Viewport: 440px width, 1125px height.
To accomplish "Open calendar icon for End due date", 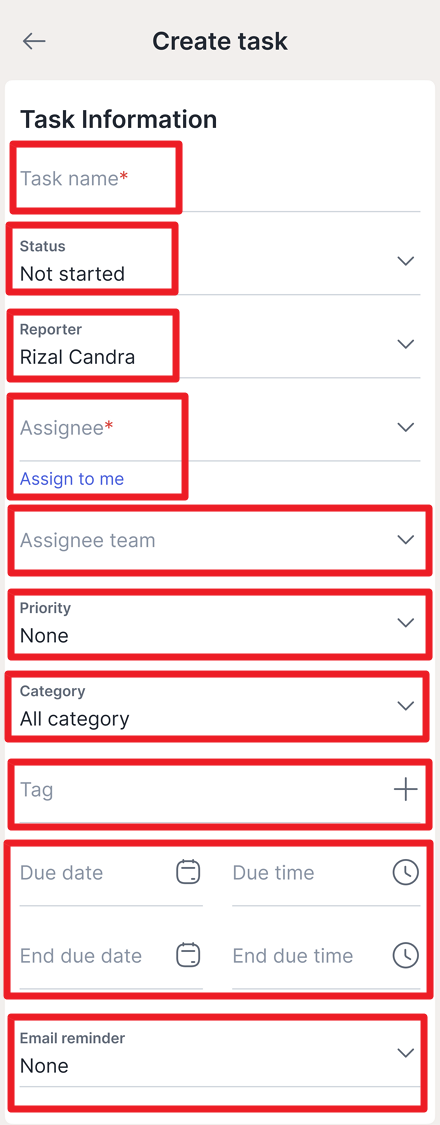I will click(188, 955).
